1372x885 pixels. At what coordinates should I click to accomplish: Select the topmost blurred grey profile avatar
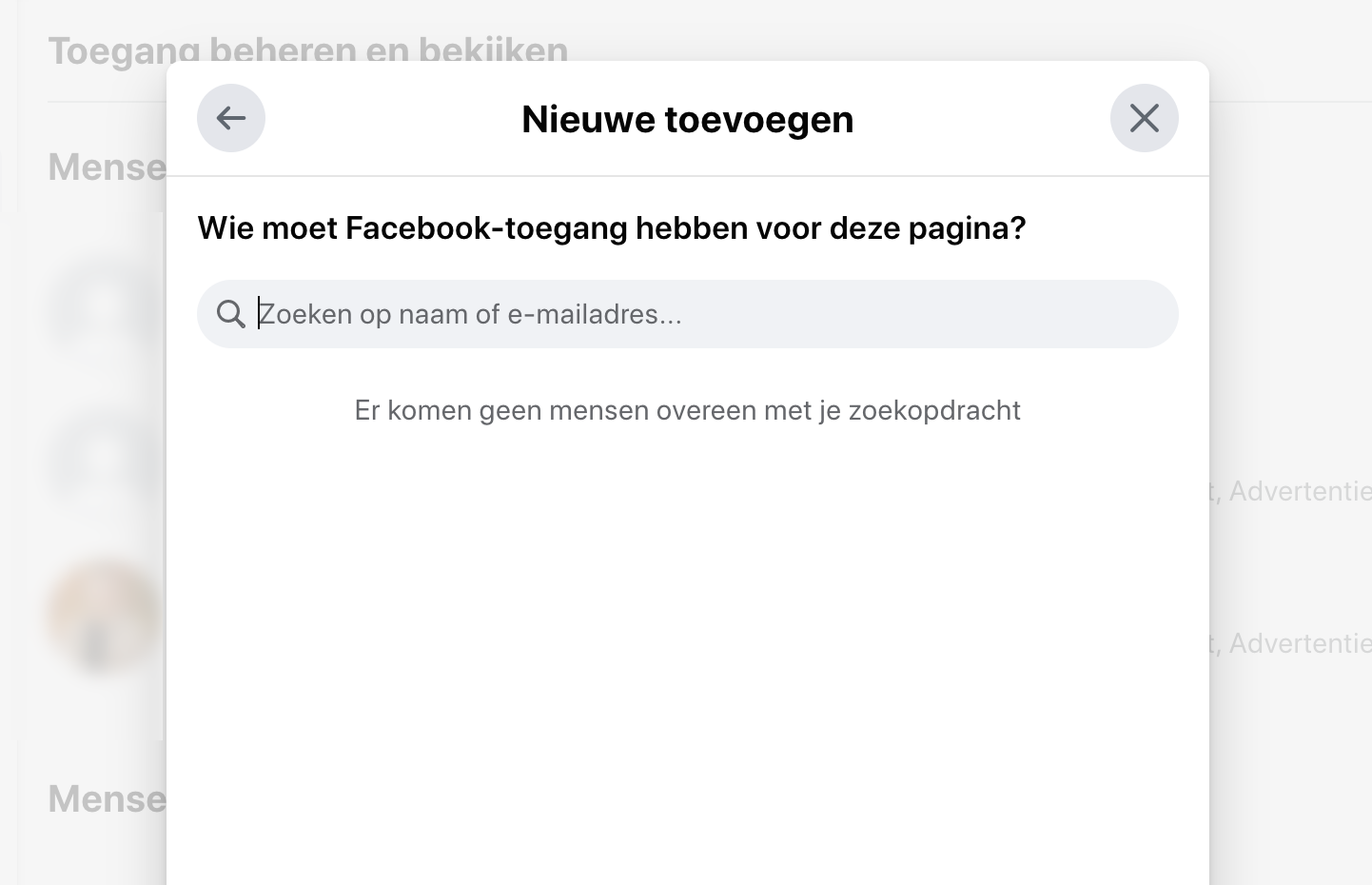point(105,306)
